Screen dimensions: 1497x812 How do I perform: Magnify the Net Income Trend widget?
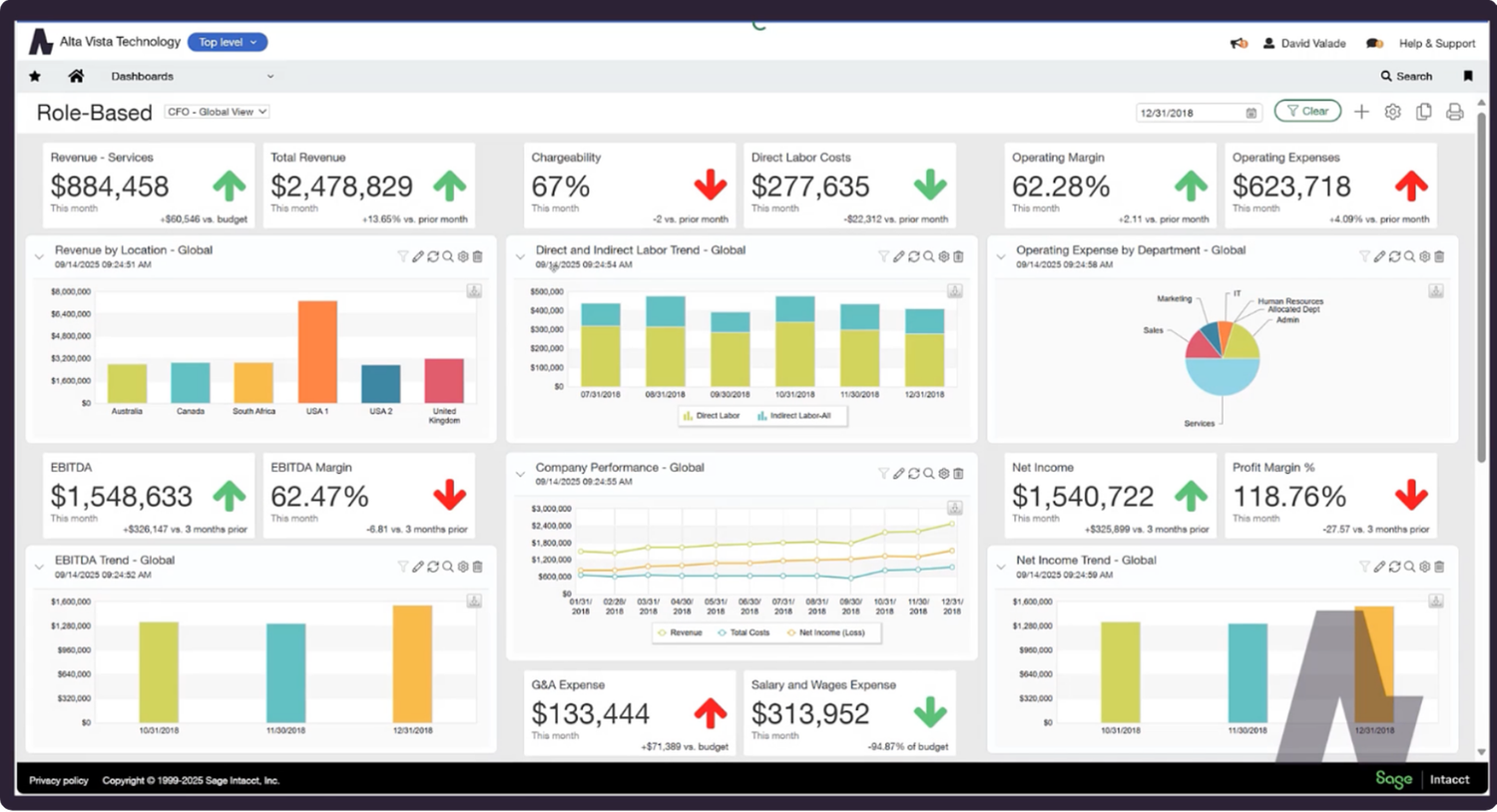[1410, 567]
